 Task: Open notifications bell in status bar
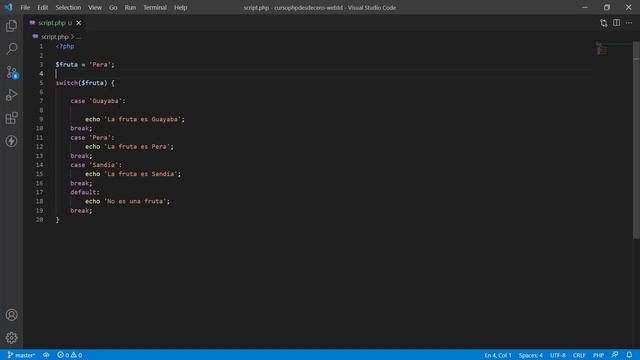click(x=629, y=355)
